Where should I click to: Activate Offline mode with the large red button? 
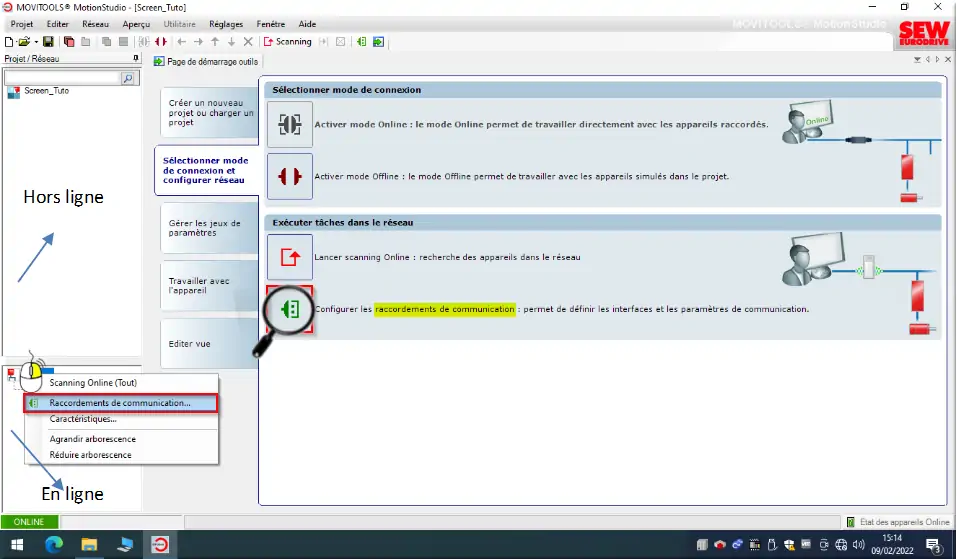click(290, 176)
